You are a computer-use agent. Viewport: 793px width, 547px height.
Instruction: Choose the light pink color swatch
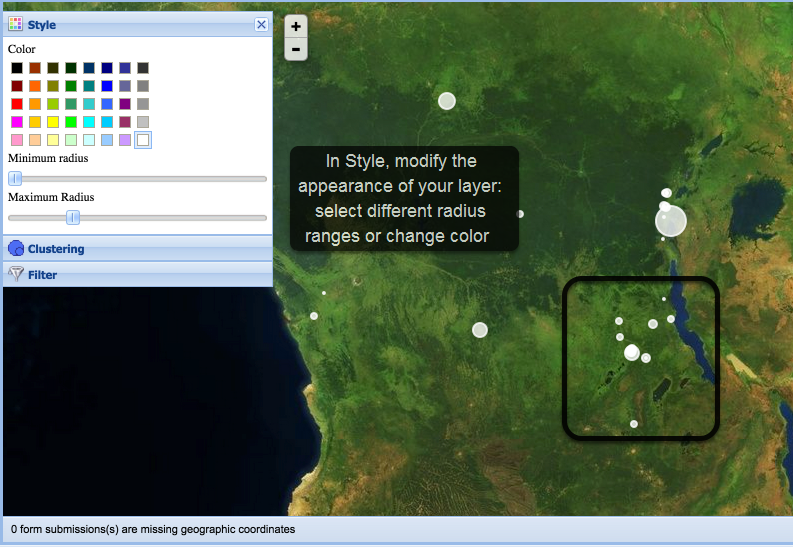(17, 140)
